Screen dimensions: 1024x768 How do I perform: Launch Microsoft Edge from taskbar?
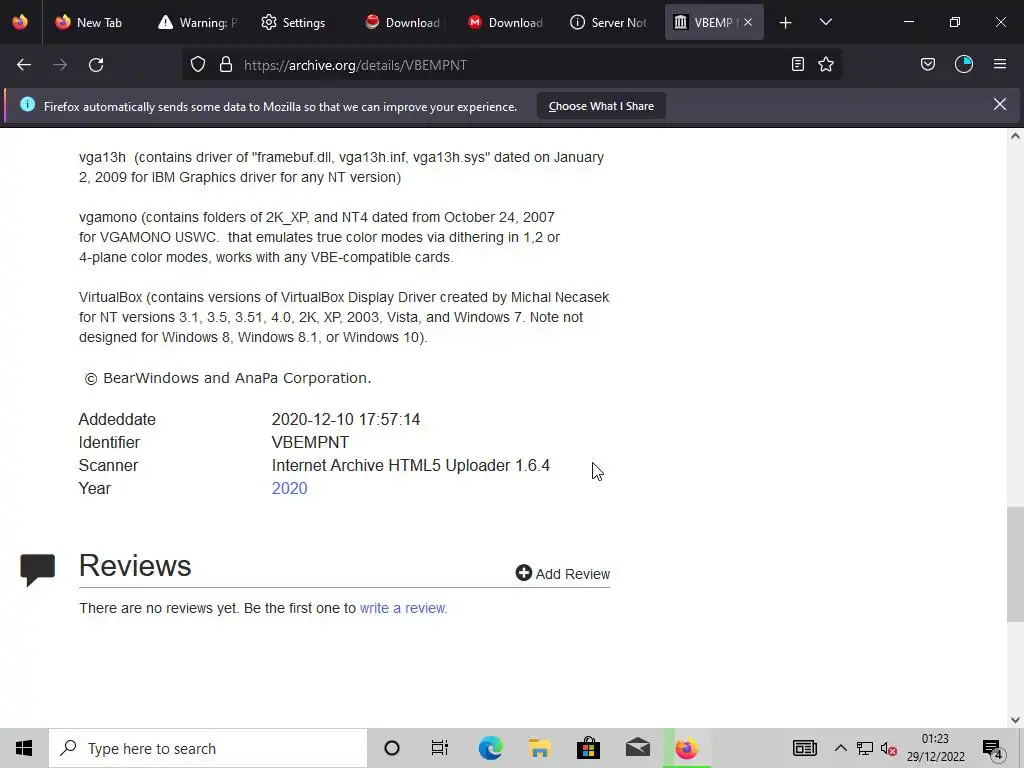(x=490, y=748)
